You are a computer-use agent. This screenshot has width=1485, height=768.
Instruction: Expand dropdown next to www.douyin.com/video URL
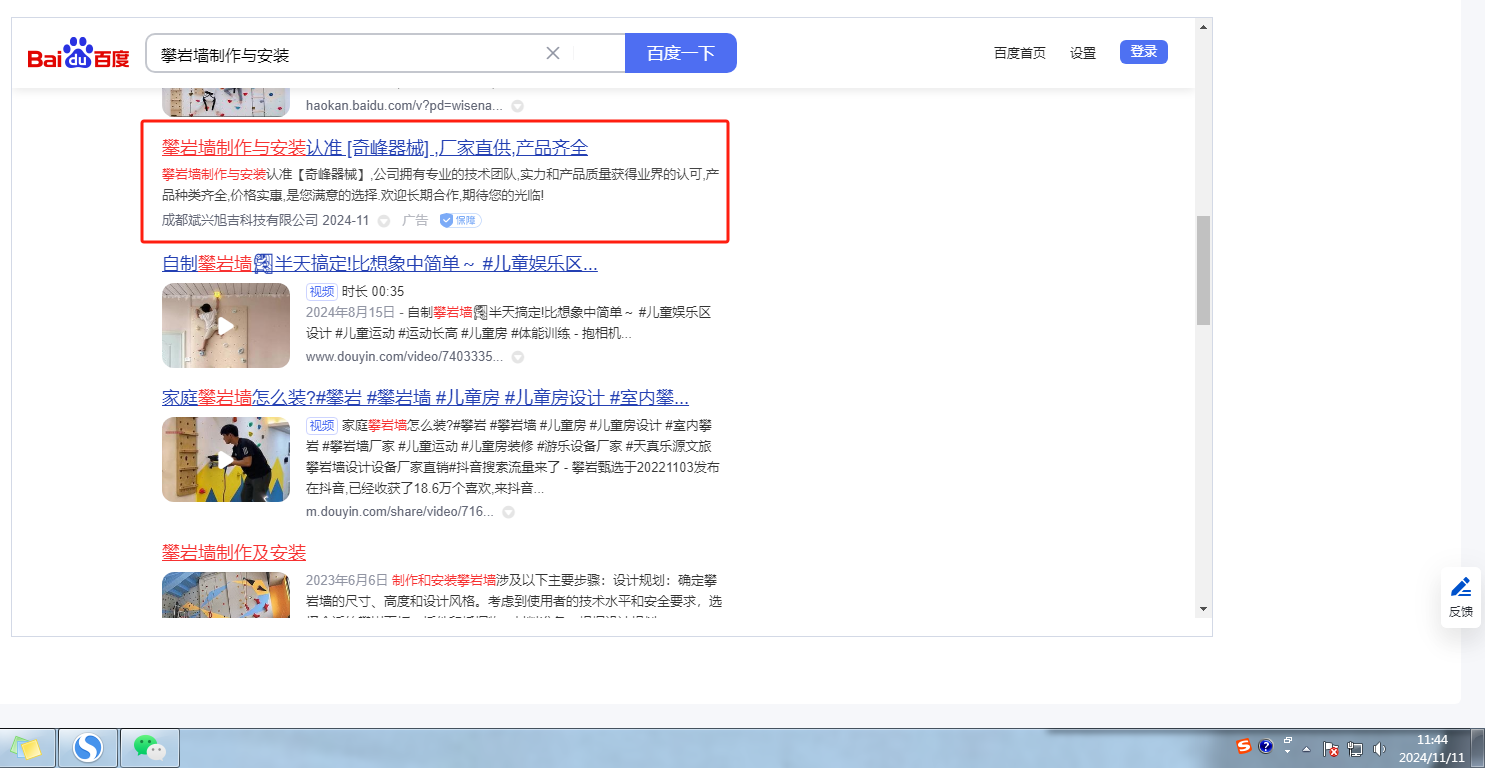click(x=517, y=357)
